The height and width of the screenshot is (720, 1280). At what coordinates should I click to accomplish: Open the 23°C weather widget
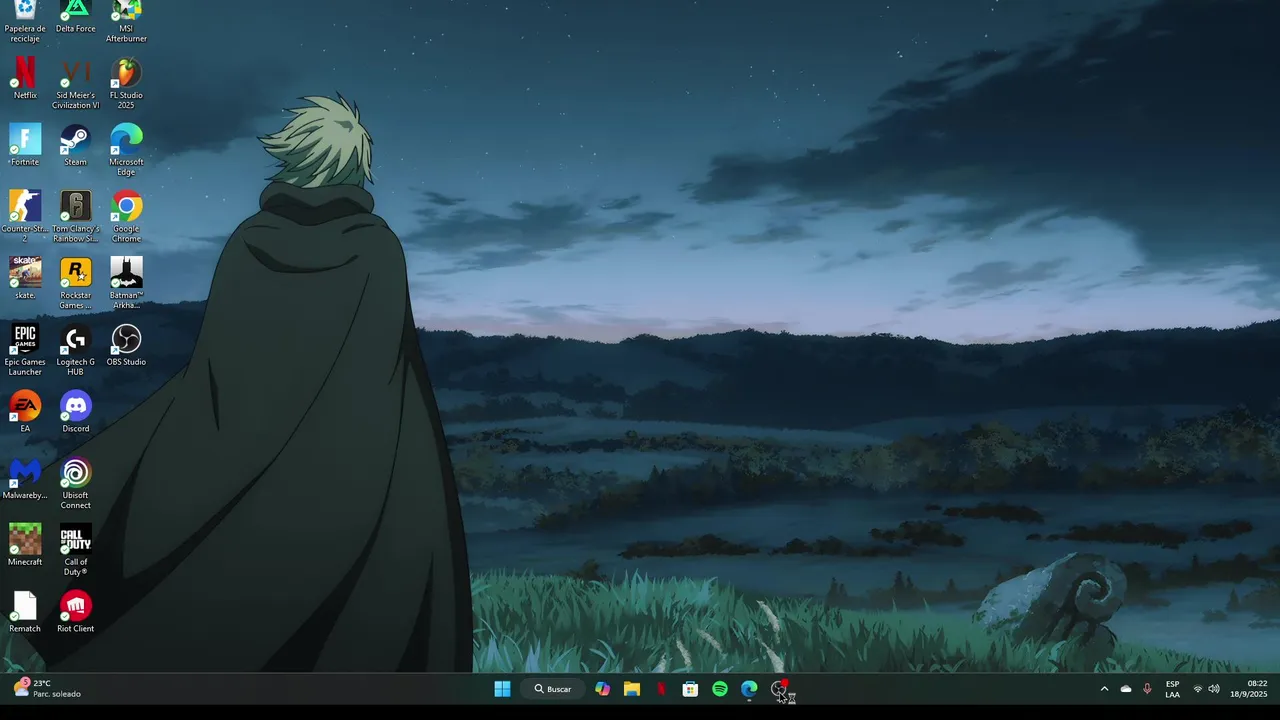pyautogui.click(x=48, y=689)
